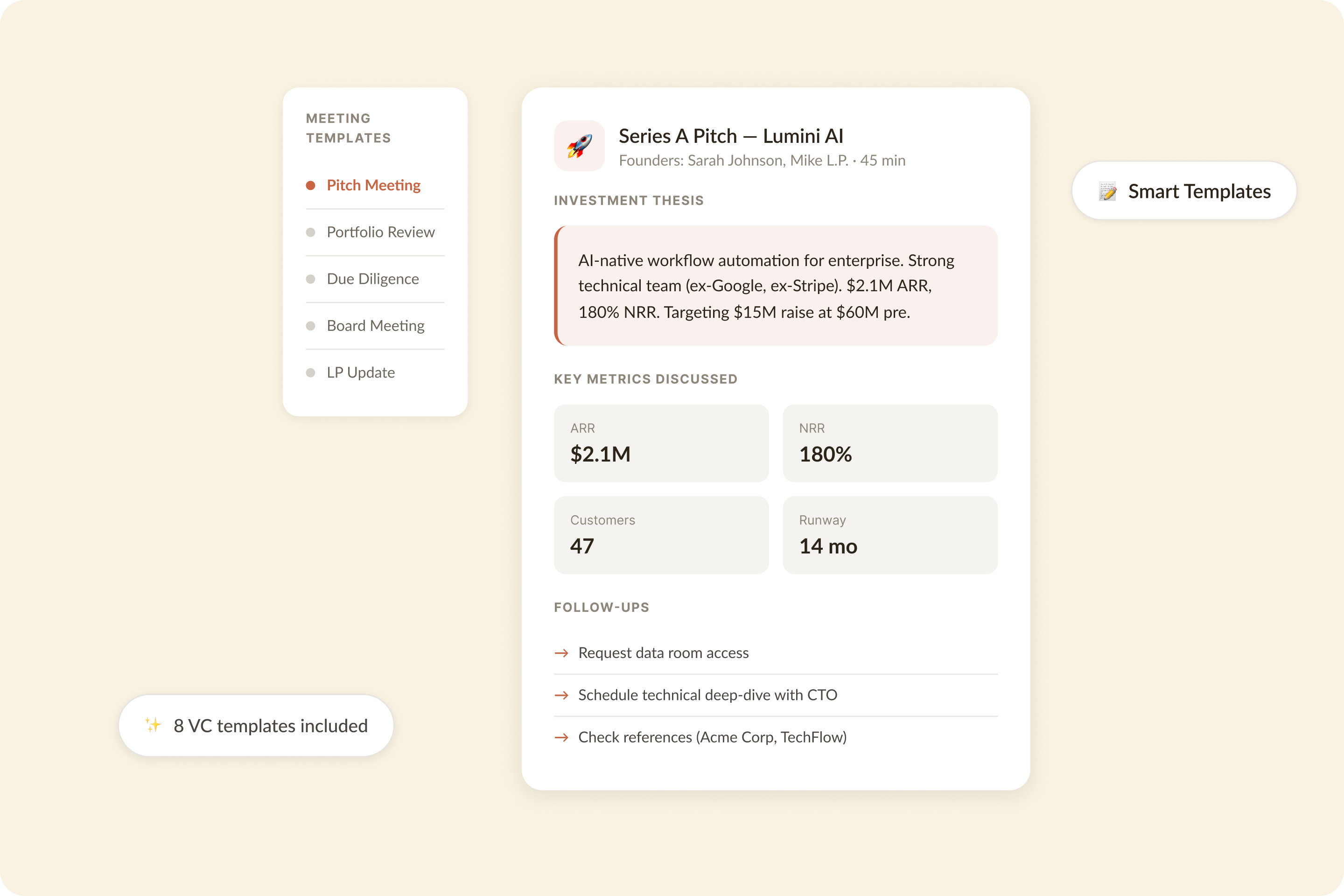Click the Runway 14 mo metric card

[x=890, y=535]
